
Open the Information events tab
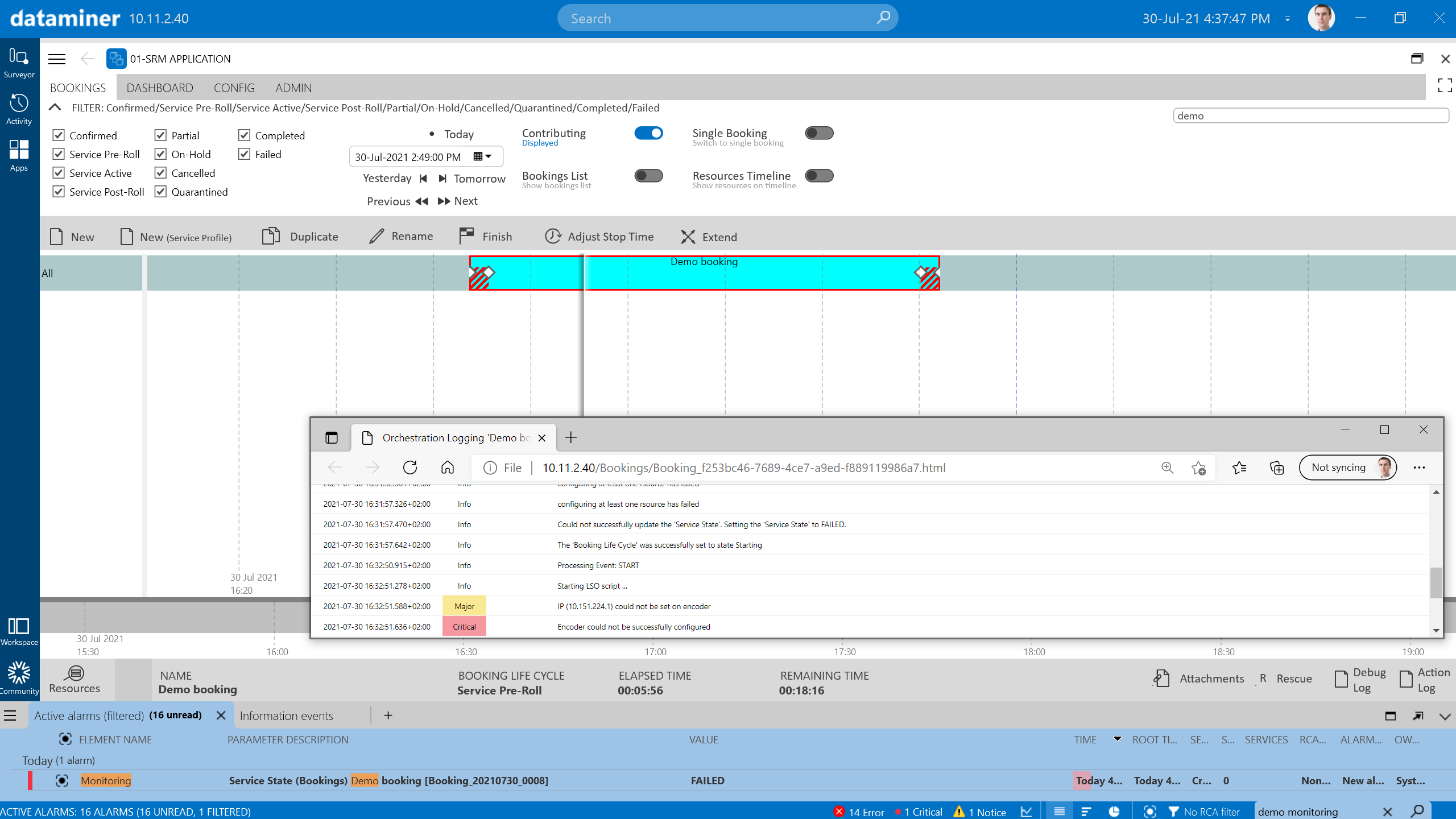[286, 715]
